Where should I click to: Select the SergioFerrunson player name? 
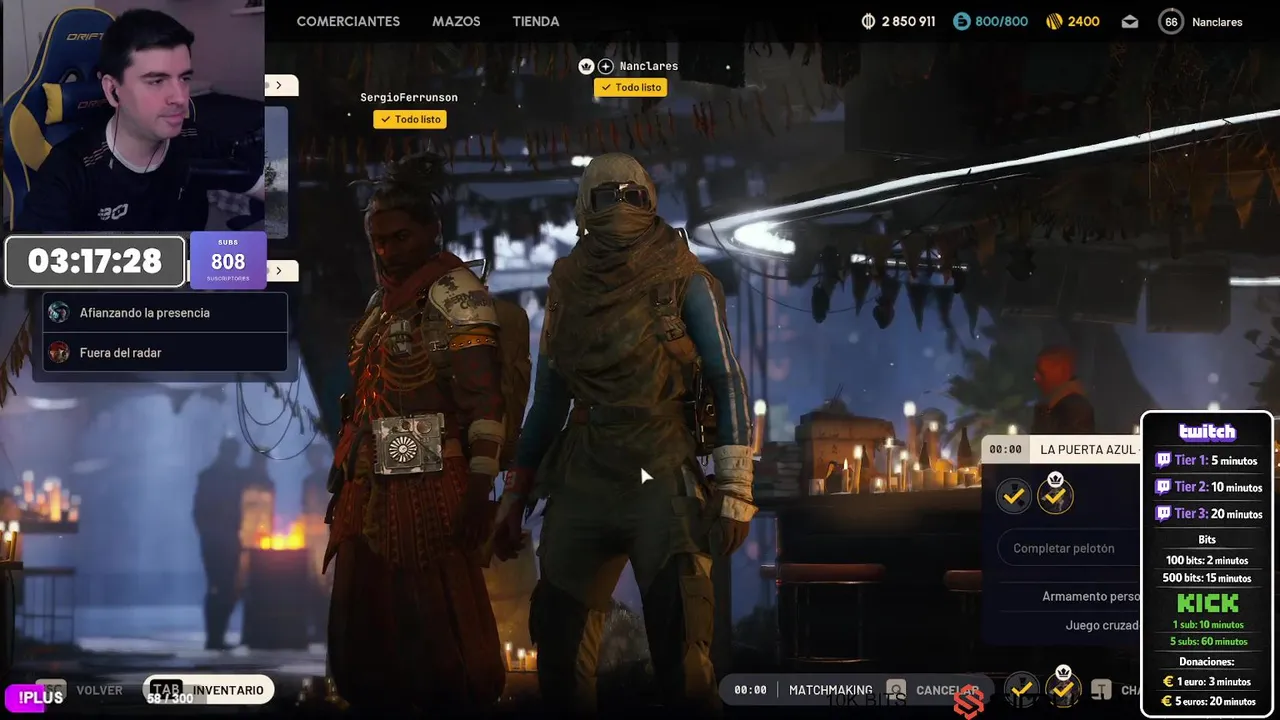409,97
